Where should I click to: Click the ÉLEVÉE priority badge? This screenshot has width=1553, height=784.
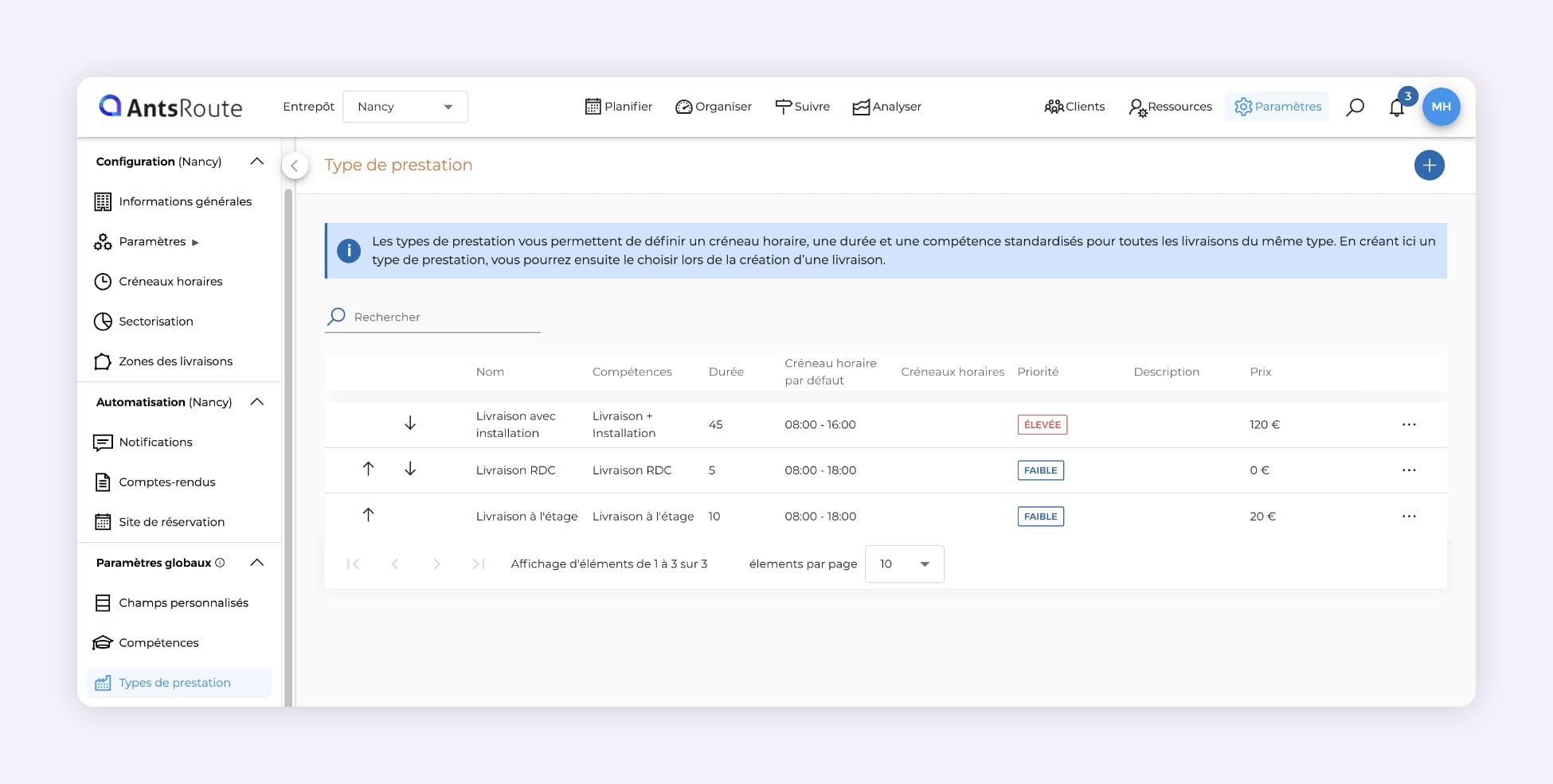click(1041, 424)
